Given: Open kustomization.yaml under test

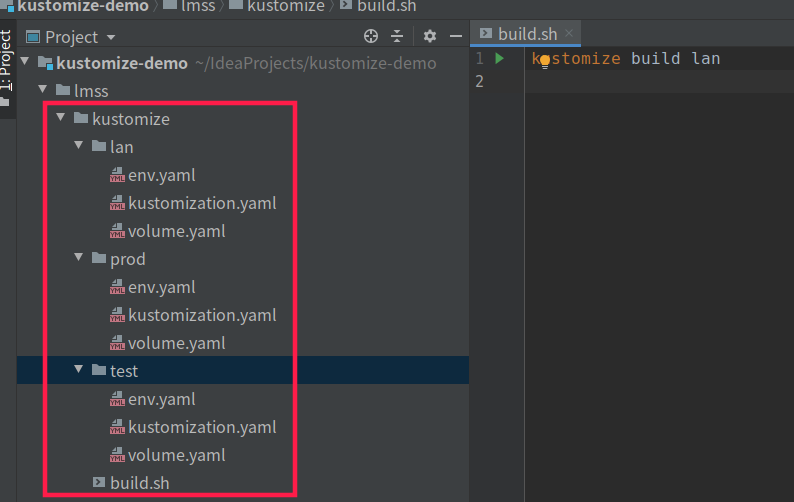Looking at the screenshot, I should tap(202, 427).
